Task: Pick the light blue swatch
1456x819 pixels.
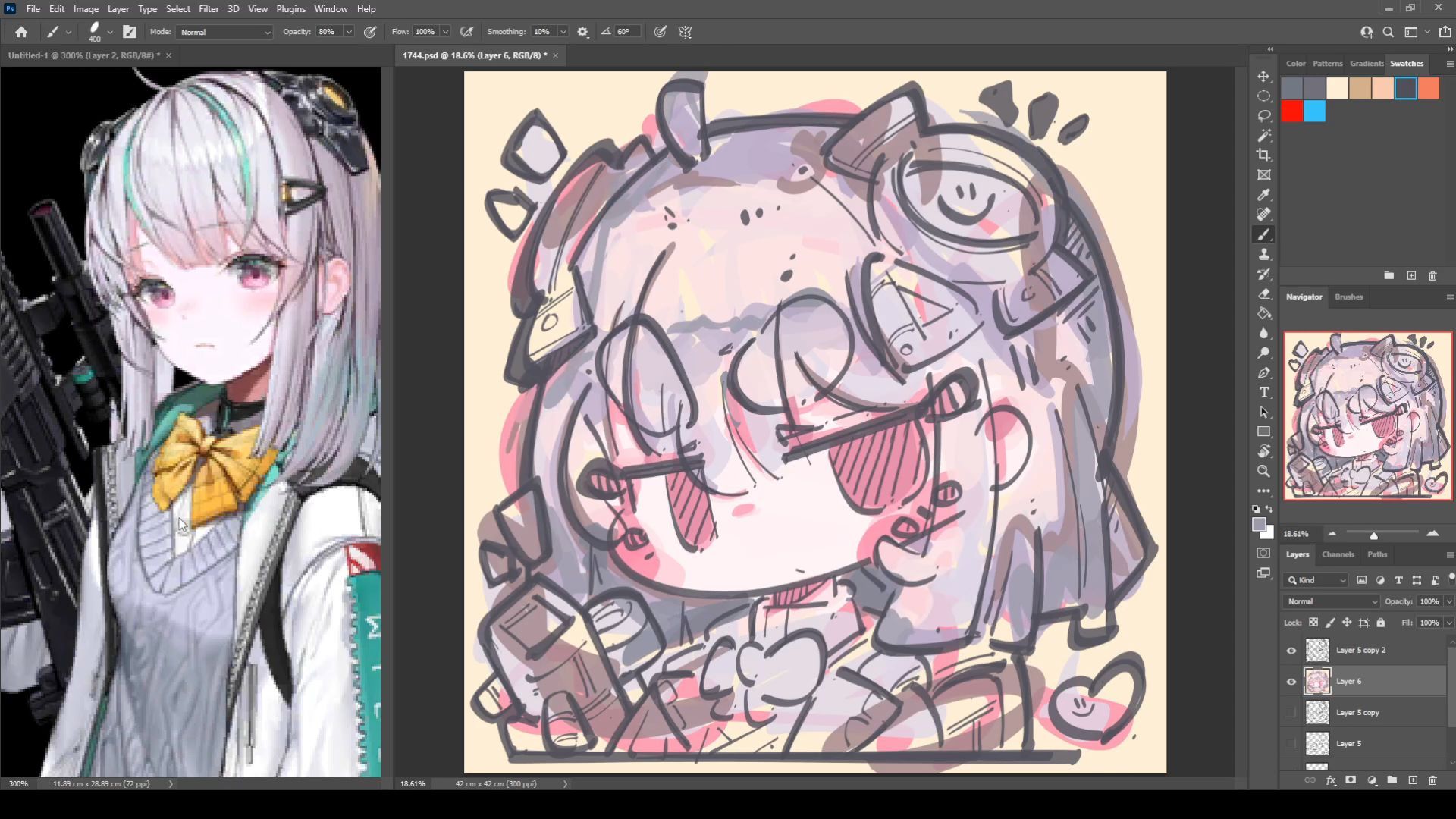Action: pyautogui.click(x=1315, y=111)
